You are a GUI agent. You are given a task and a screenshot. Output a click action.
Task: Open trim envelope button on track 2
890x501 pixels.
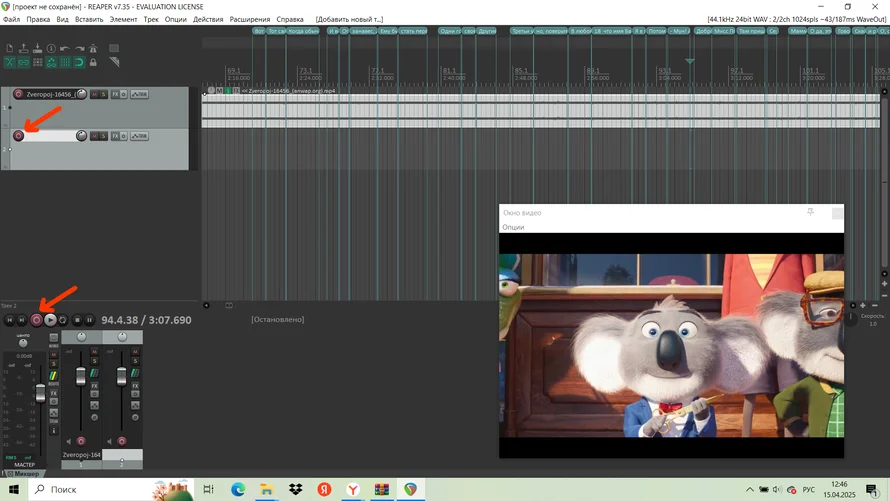[x=140, y=136]
